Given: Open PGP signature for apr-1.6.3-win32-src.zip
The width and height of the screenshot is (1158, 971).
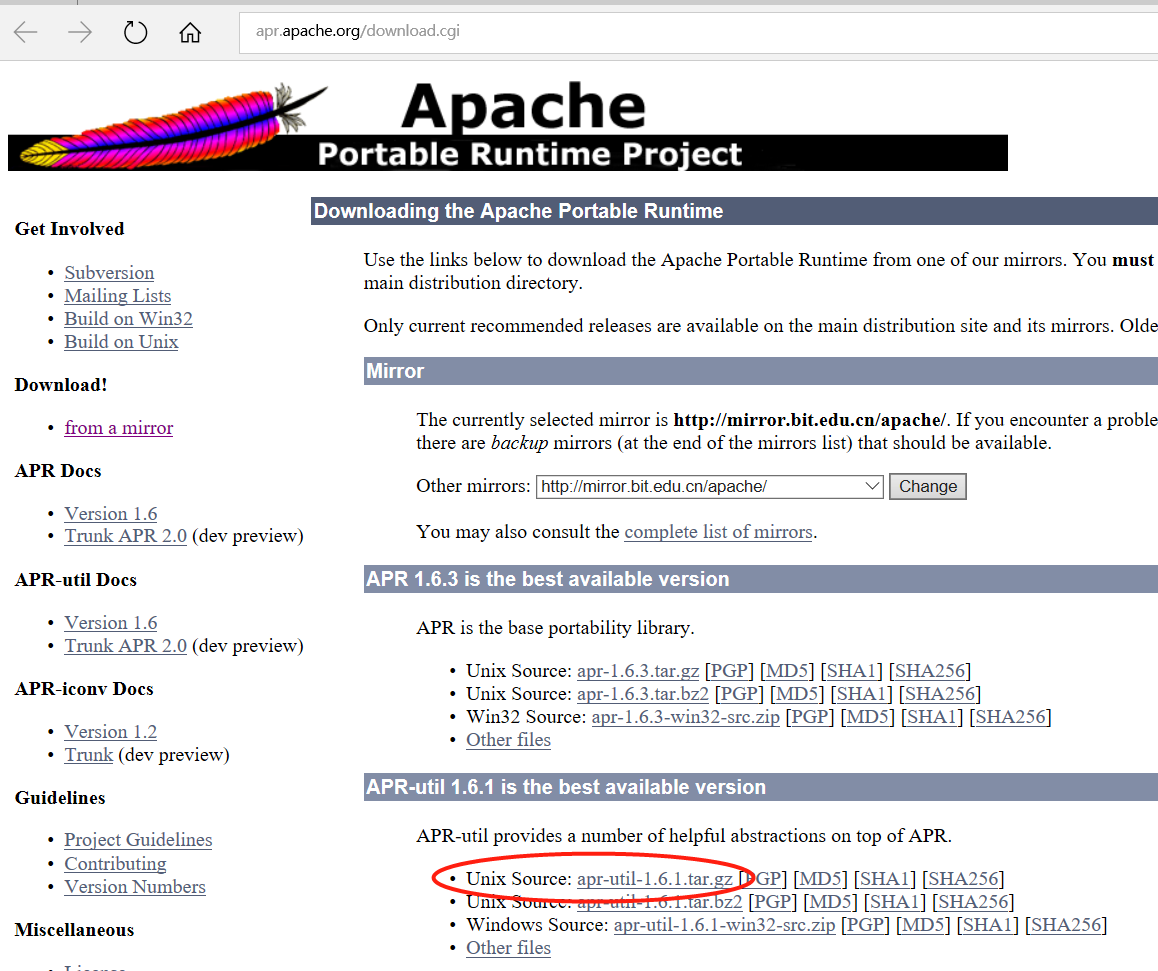Looking at the screenshot, I should [810, 716].
